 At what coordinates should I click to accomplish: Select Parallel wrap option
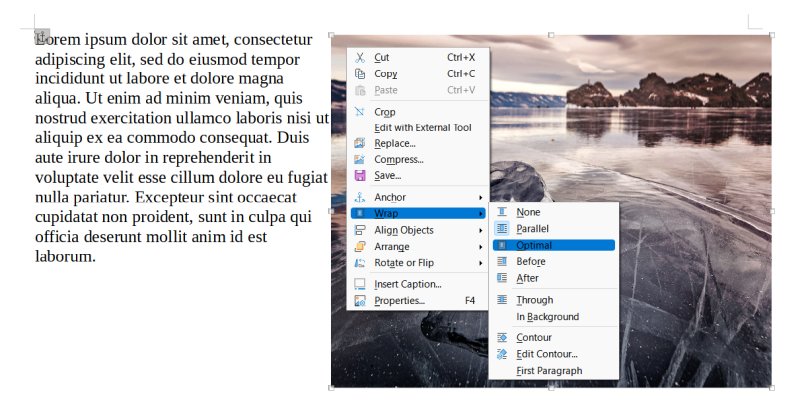(554, 228)
